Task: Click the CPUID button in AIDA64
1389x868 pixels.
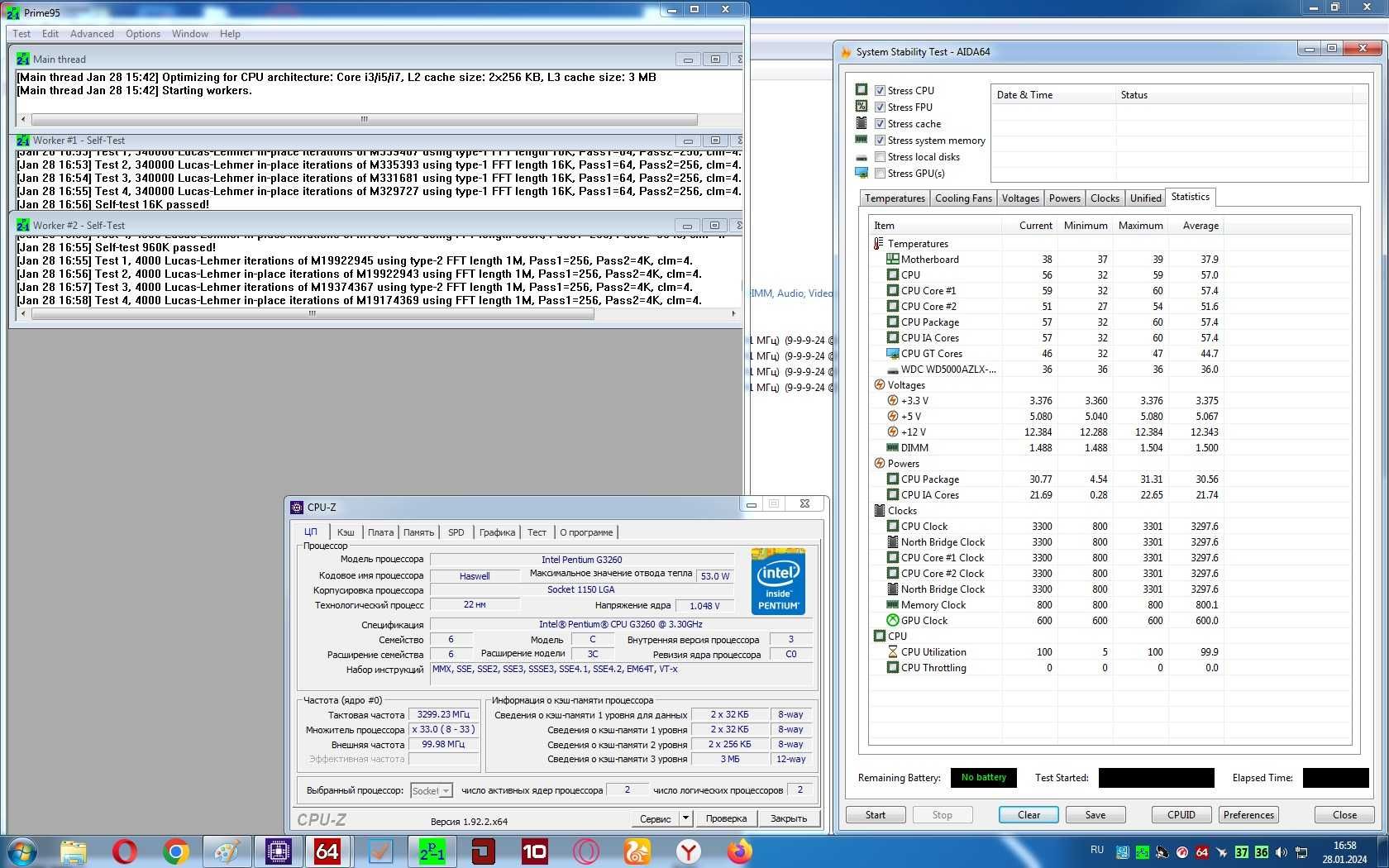Action: pyautogui.click(x=1181, y=815)
